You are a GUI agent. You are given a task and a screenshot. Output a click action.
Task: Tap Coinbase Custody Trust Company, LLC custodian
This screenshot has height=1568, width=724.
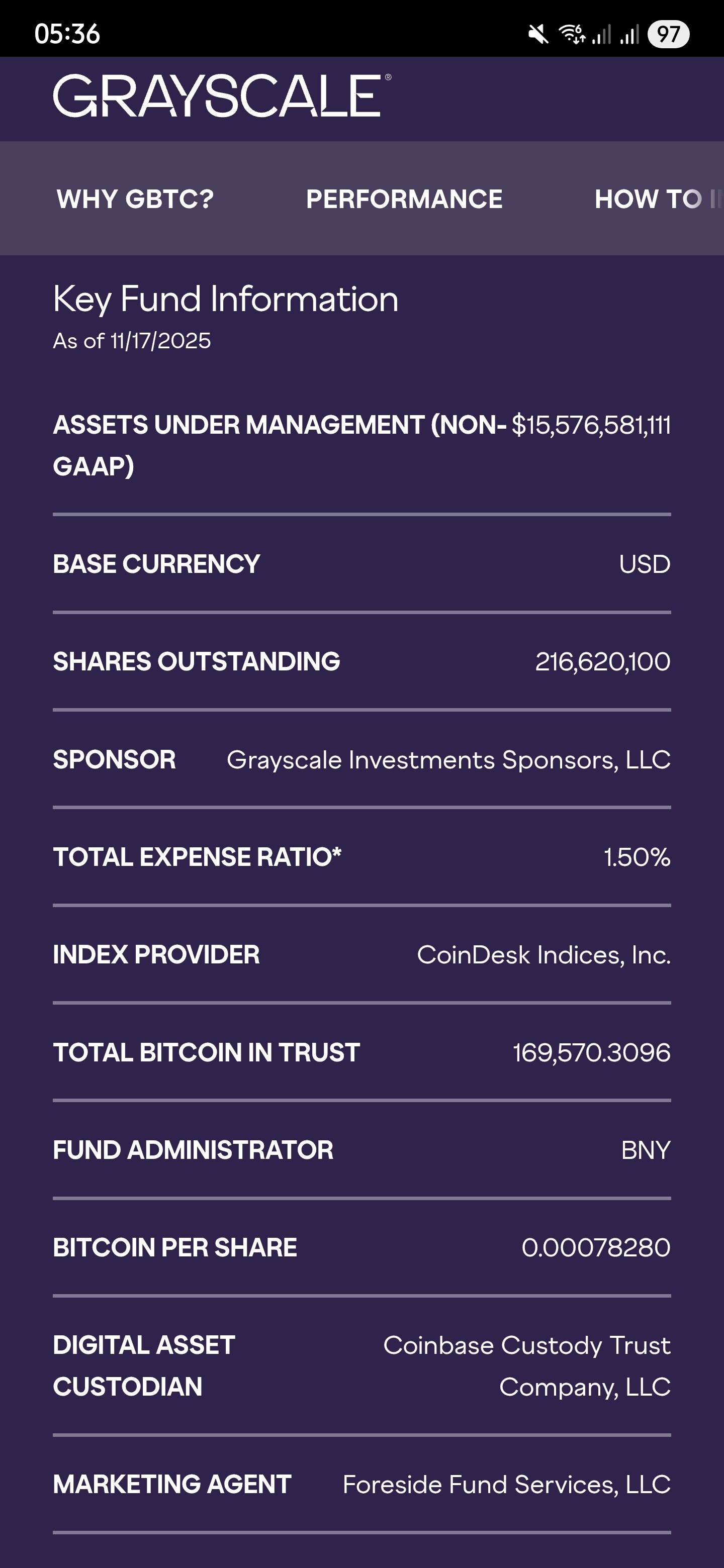pos(527,1365)
